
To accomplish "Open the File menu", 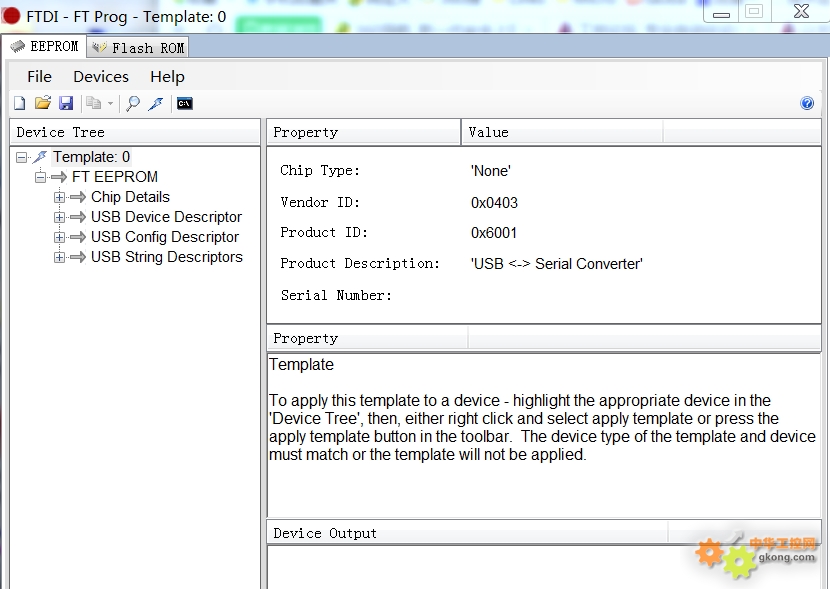I will 39,77.
